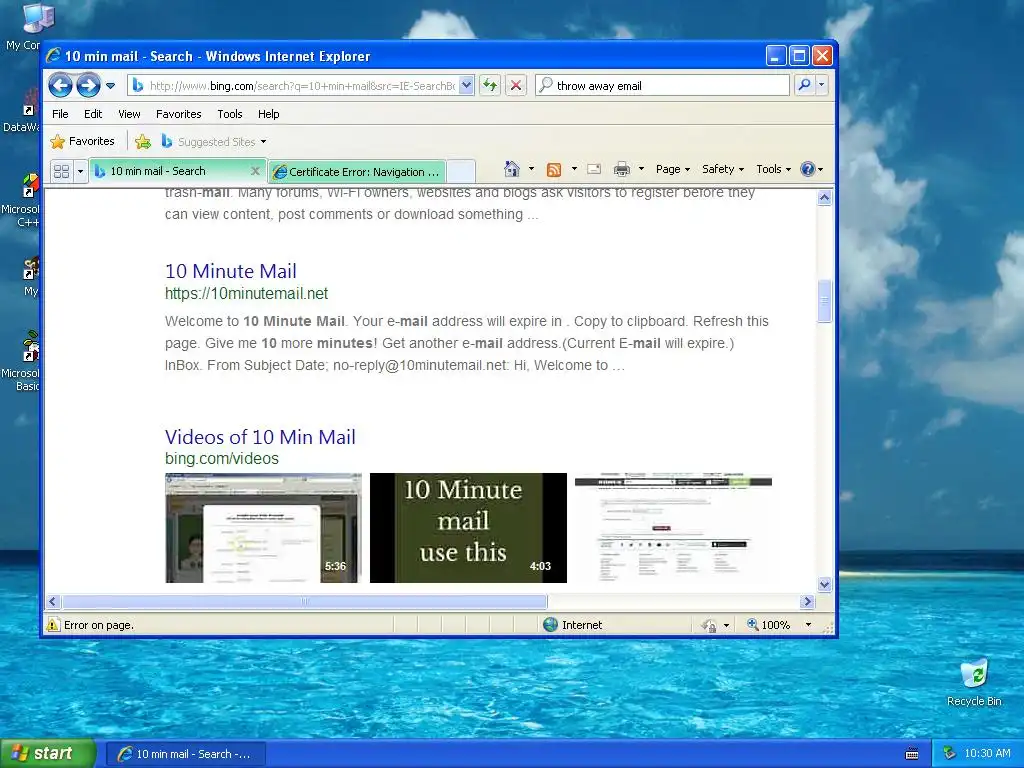Click the 'Error on page' warning icon

[x=53, y=625]
